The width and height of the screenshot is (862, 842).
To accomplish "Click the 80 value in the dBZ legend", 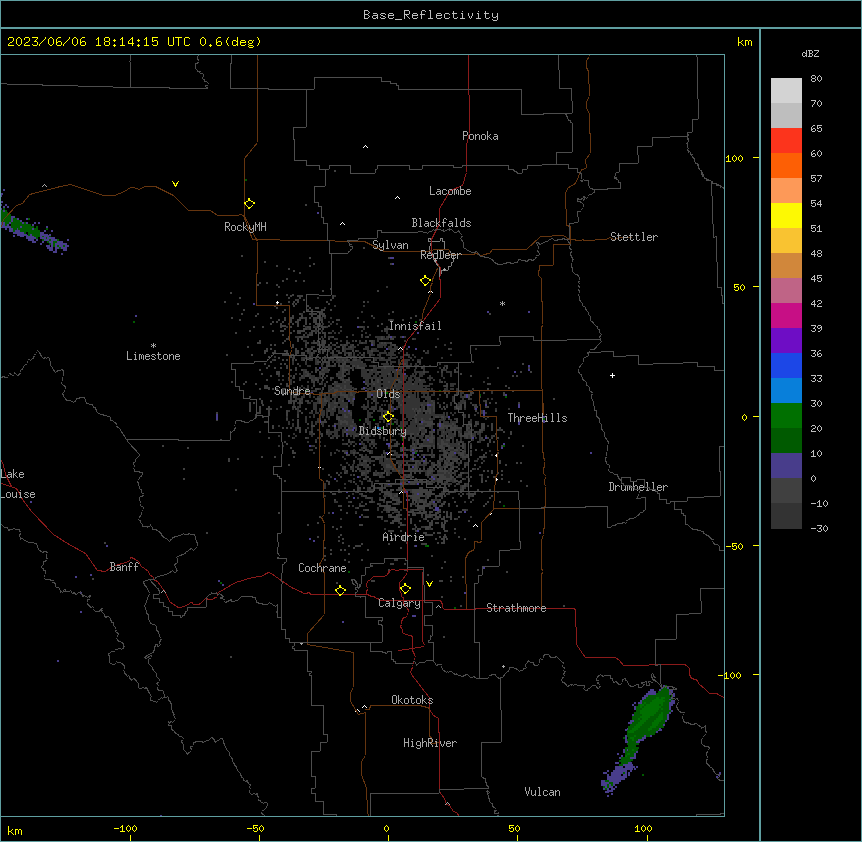I will pyautogui.click(x=816, y=79).
